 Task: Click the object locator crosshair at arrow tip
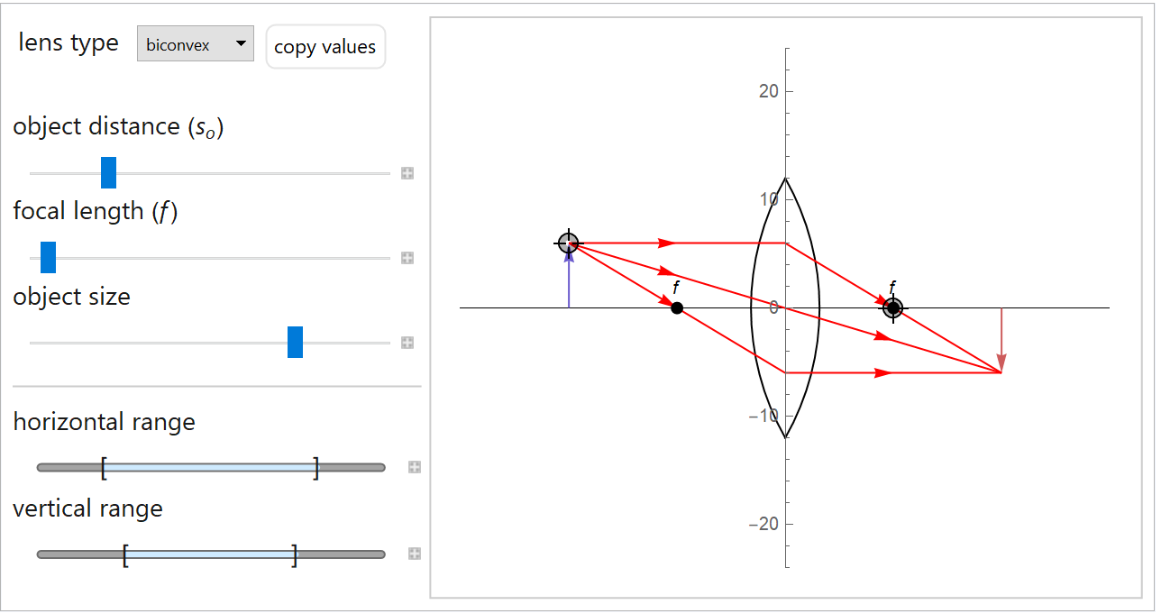pos(568,243)
